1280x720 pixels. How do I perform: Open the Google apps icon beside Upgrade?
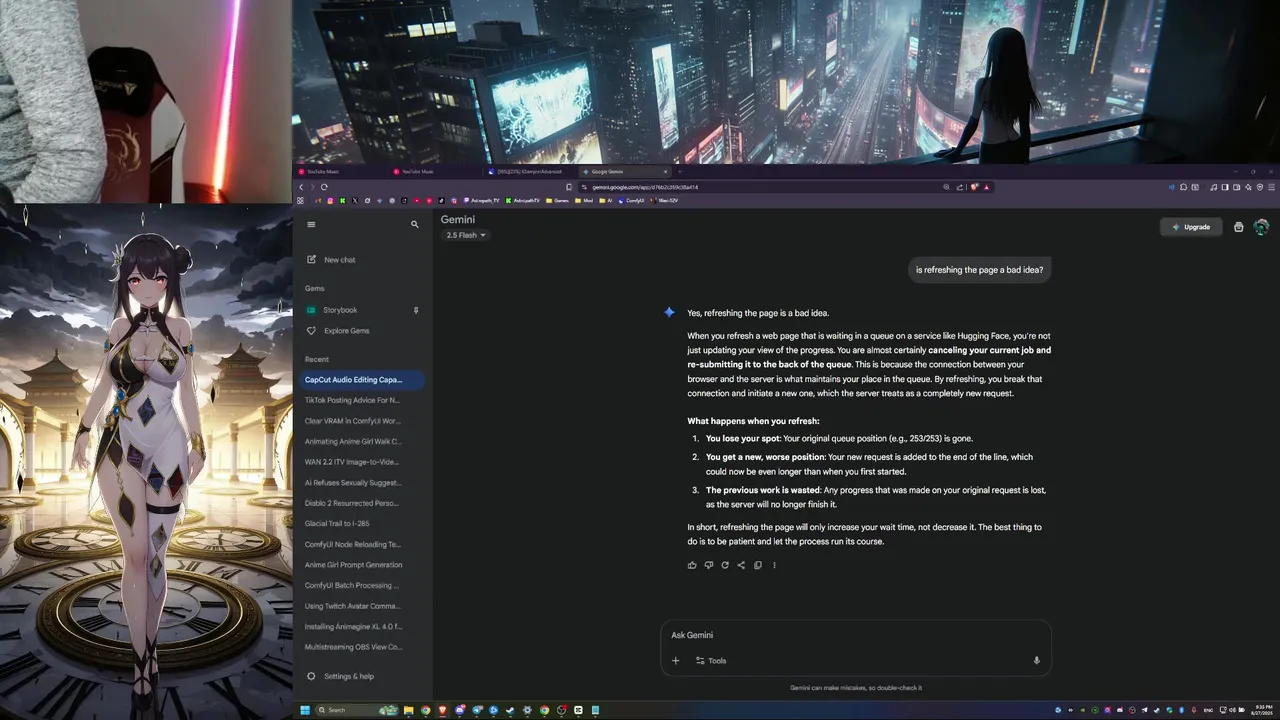coord(1238,227)
